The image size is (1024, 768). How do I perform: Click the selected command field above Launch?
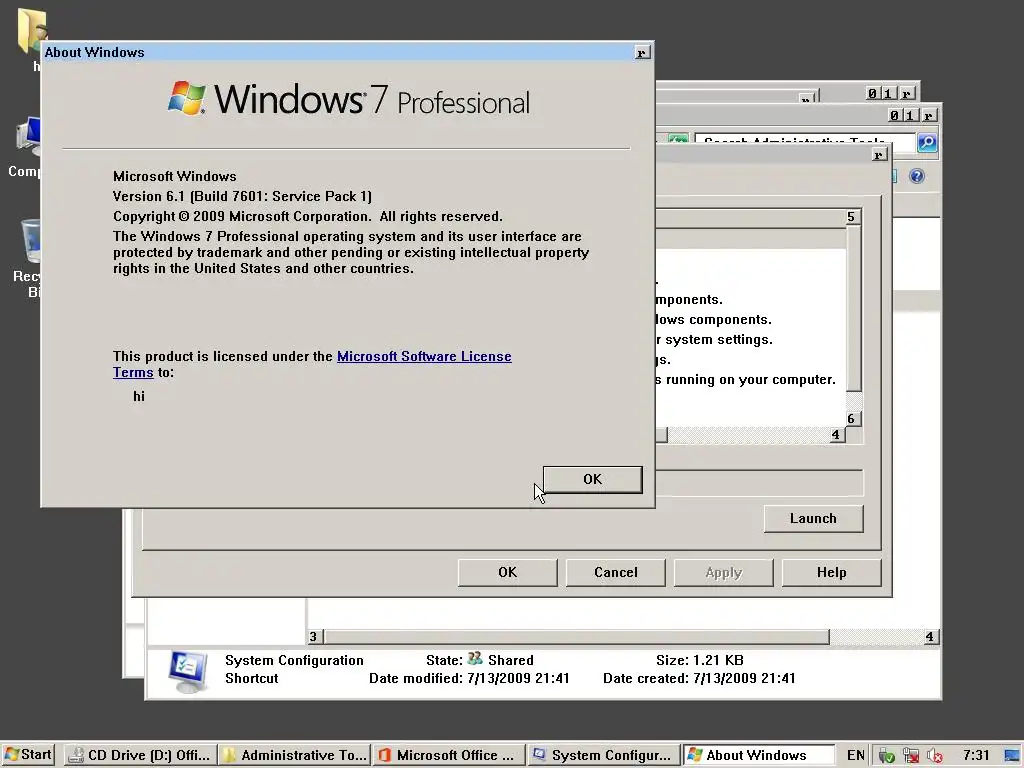tap(759, 483)
